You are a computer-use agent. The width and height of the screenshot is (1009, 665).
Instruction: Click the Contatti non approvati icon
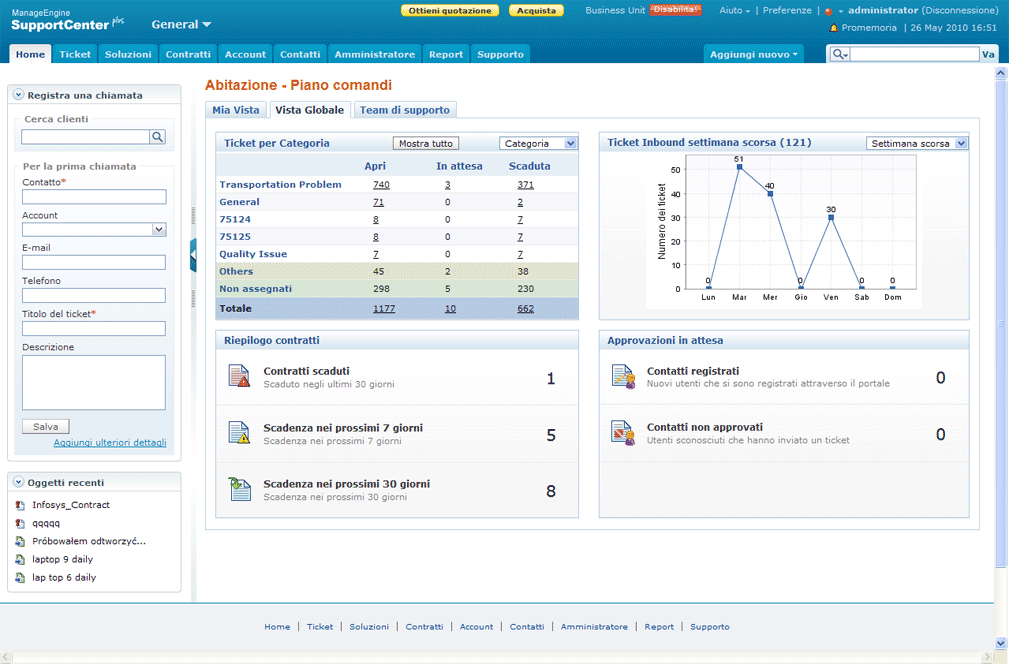click(623, 433)
